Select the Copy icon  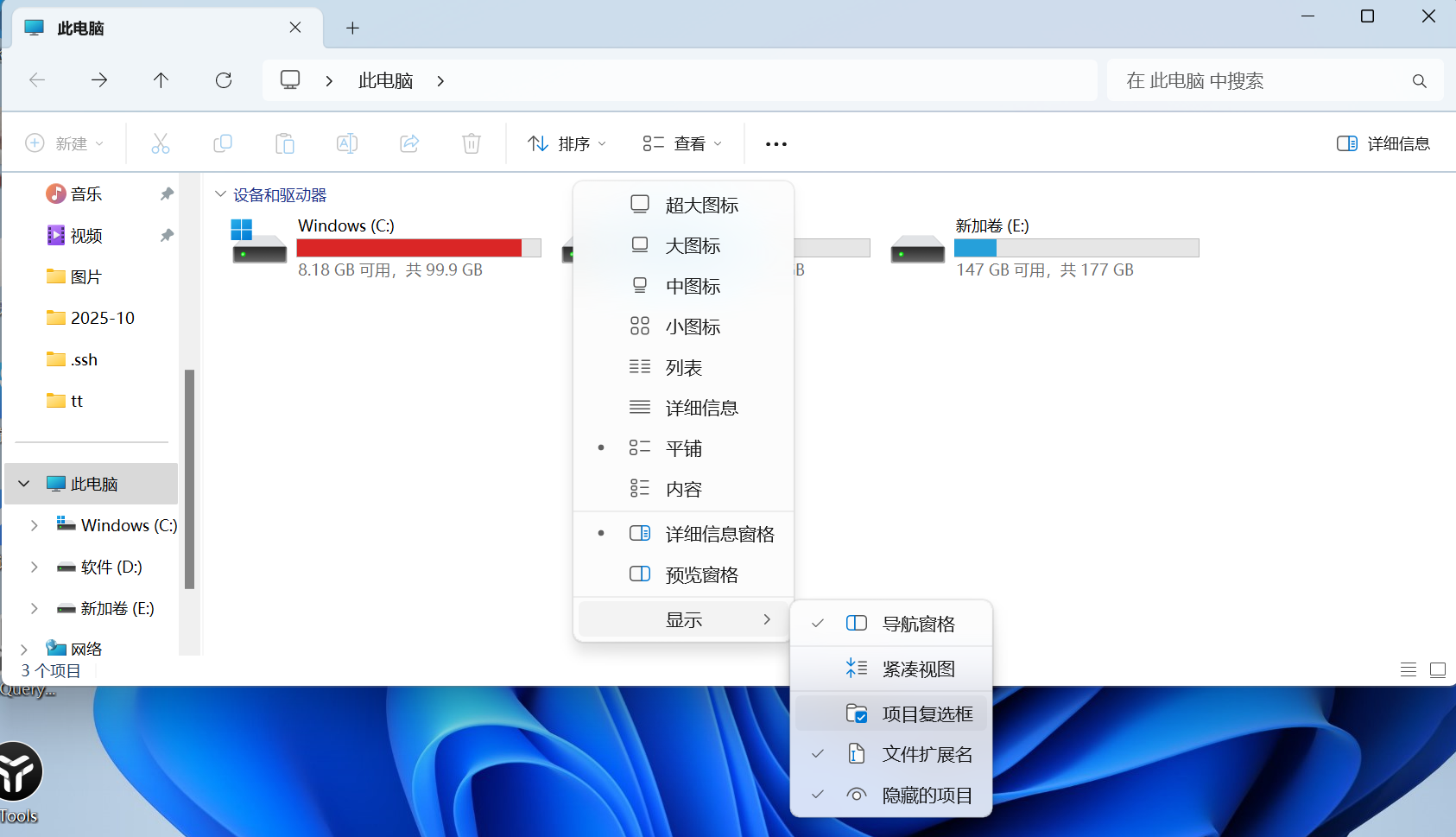click(x=222, y=143)
